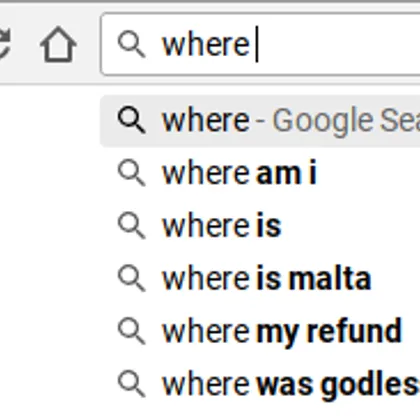Pick the plain 'where is' suggestion
The image size is (420, 420).
click(x=260, y=226)
